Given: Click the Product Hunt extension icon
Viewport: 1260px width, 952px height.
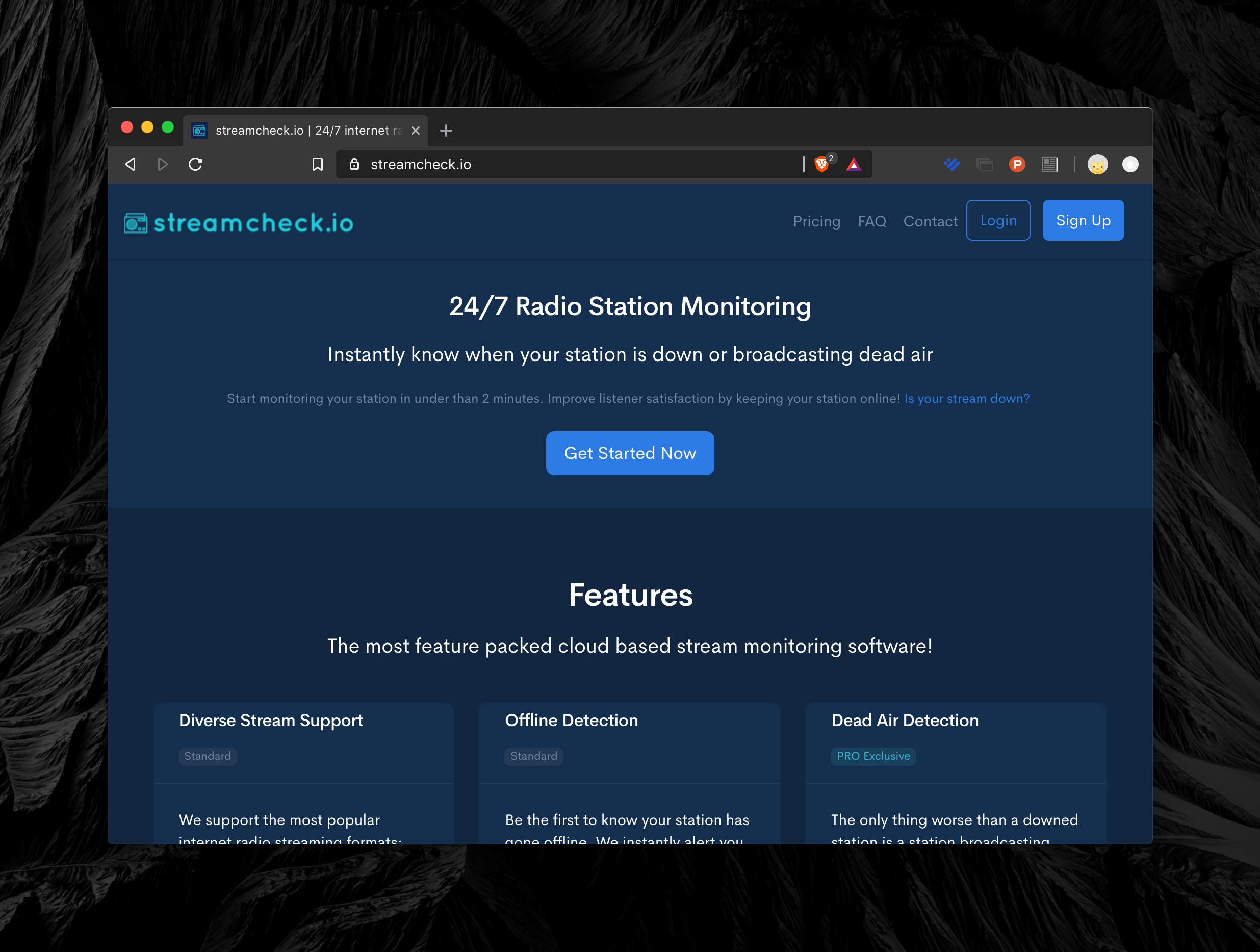Looking at the screenshot, I should [1017, 165].
